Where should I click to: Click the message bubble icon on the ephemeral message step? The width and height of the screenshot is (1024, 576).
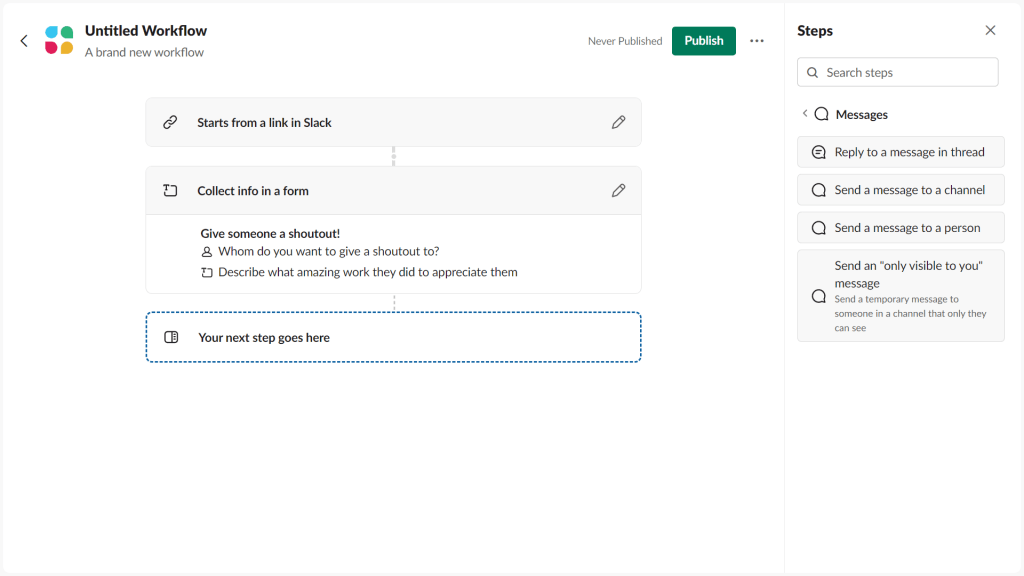817,295
